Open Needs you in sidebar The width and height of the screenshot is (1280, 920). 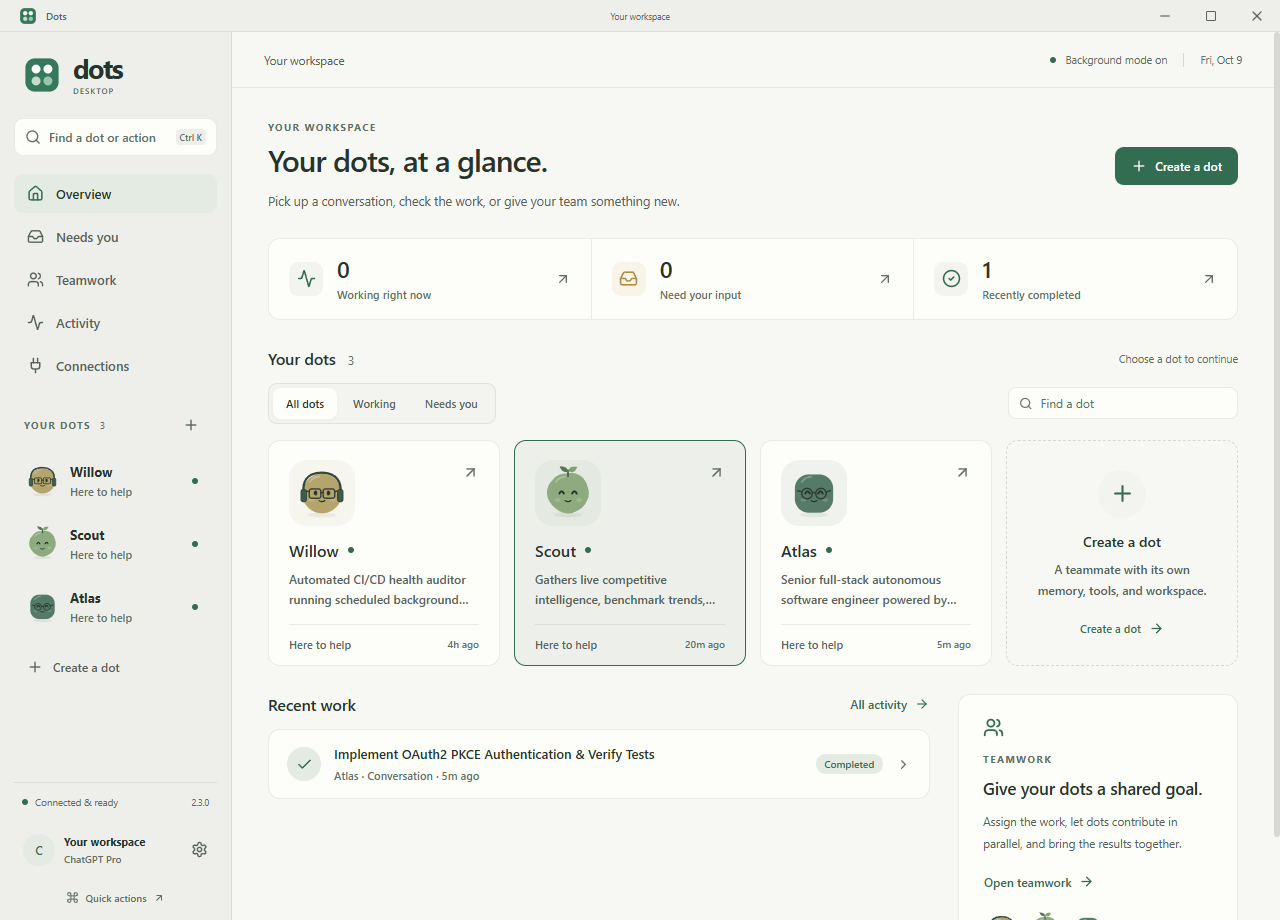click(x=115, y=237)
